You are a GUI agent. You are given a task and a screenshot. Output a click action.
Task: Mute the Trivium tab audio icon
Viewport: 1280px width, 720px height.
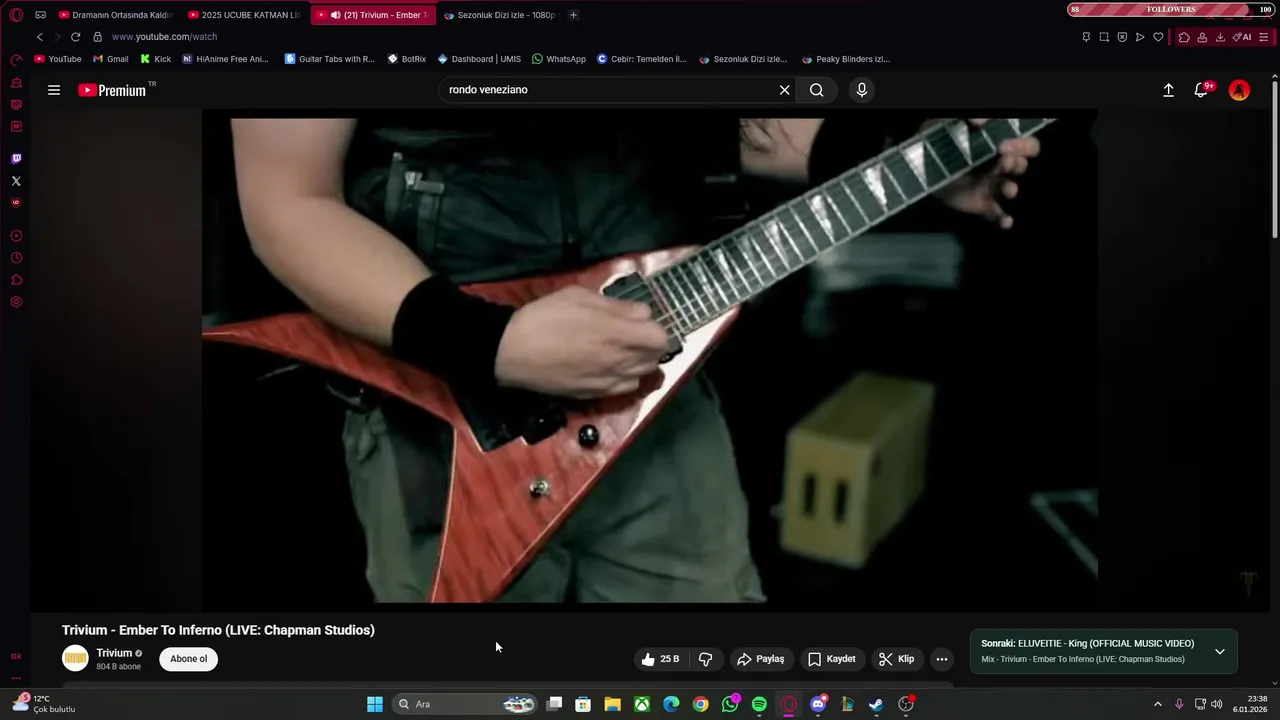coord(335,15)
